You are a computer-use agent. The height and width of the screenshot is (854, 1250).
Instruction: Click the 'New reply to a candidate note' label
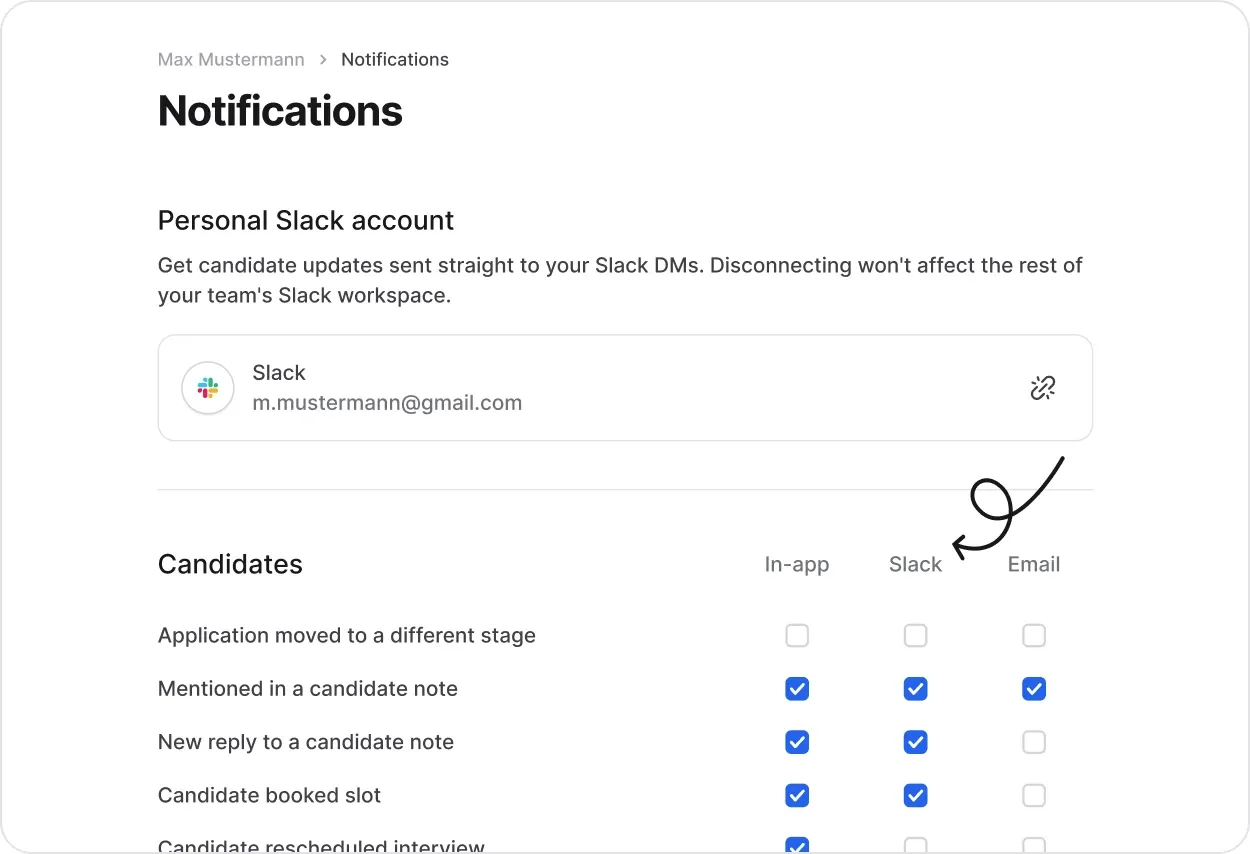(306, 742)
